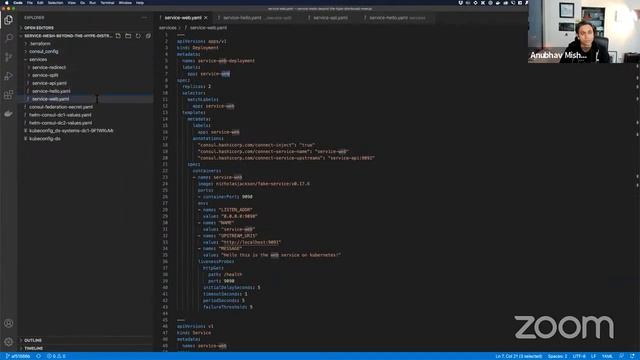This screenshot has width=640, height=360.
Task: Open the Docker view in activity bar
Action: coord(8,114)
